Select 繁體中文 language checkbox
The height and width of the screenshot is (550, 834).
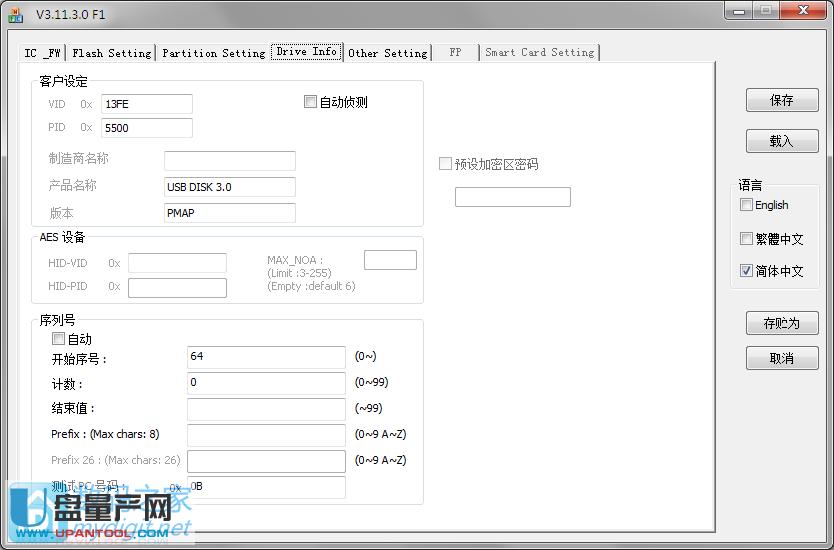pos(747,239)
